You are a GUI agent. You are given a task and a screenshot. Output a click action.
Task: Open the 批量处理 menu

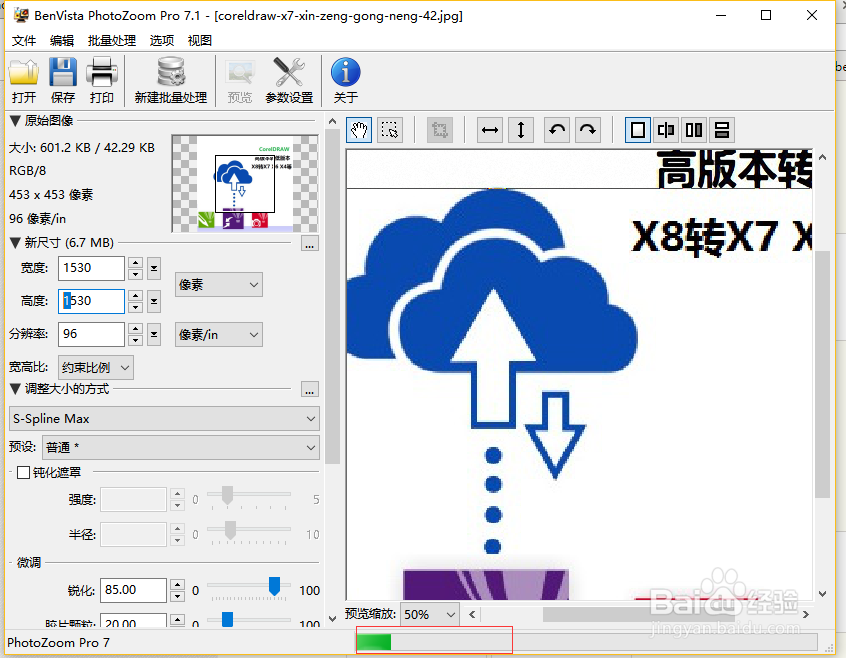tap(112, 40)
